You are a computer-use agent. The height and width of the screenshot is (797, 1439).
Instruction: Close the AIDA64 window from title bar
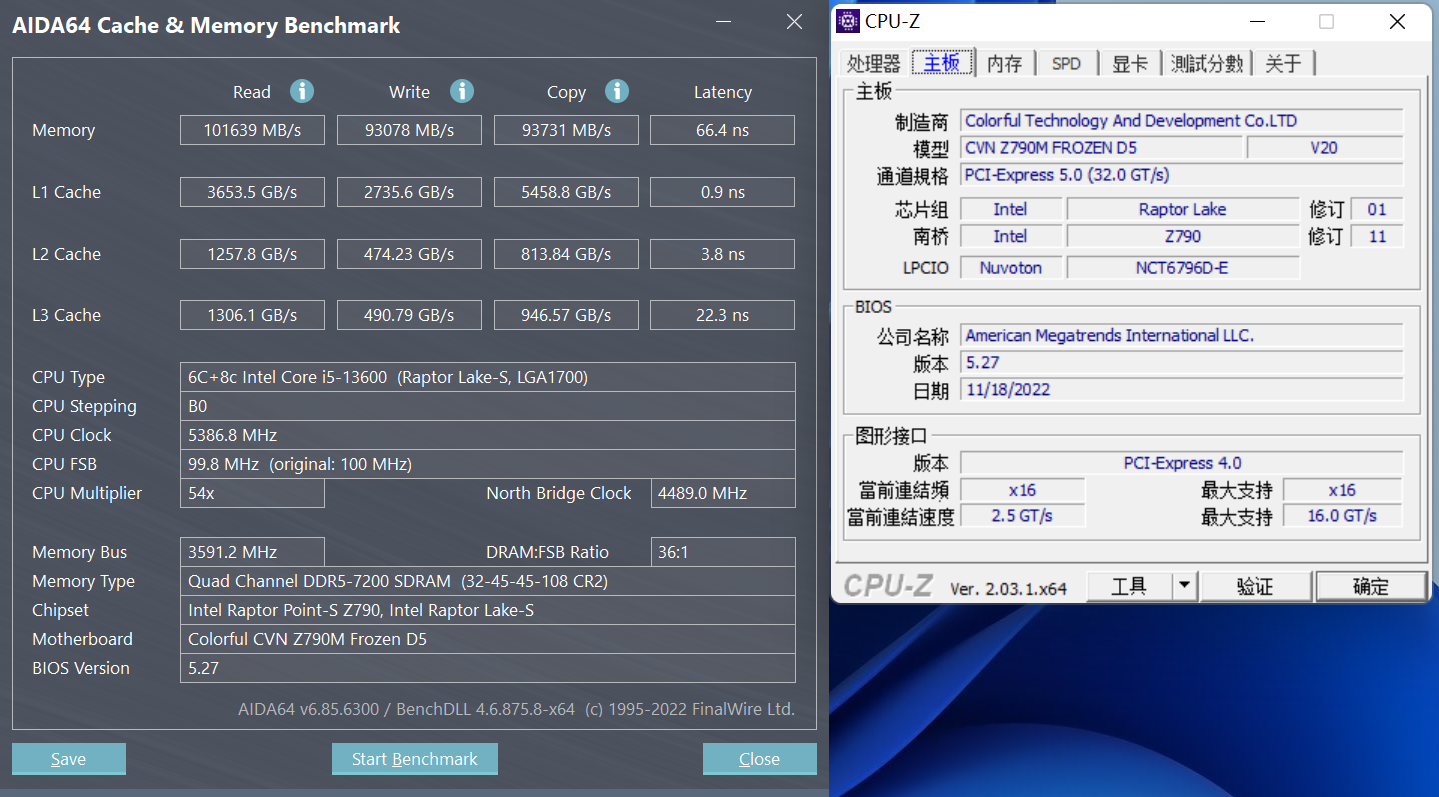(x=795, y=21)
